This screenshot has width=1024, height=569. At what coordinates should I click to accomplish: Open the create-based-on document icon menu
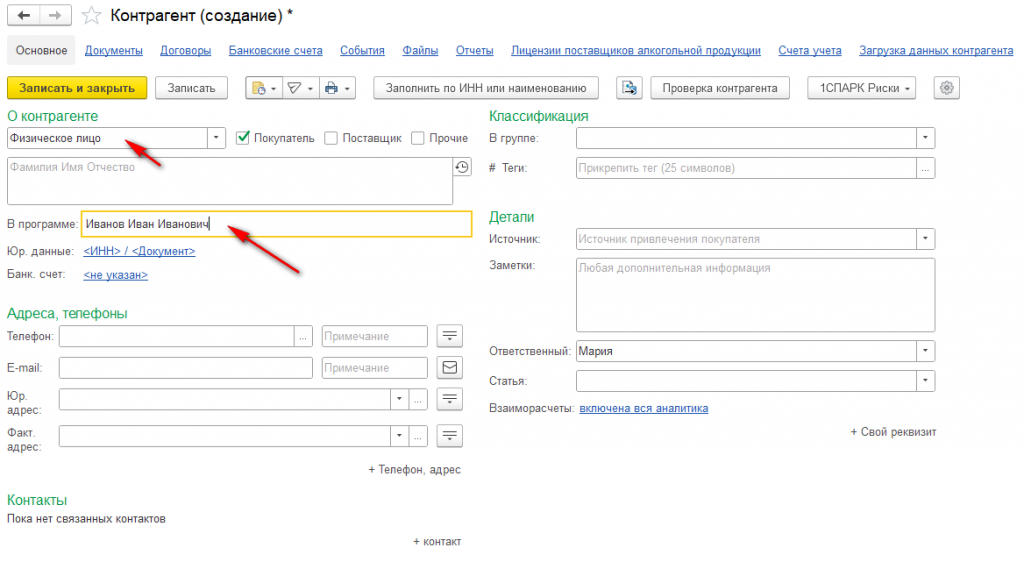tap(264, 88)
